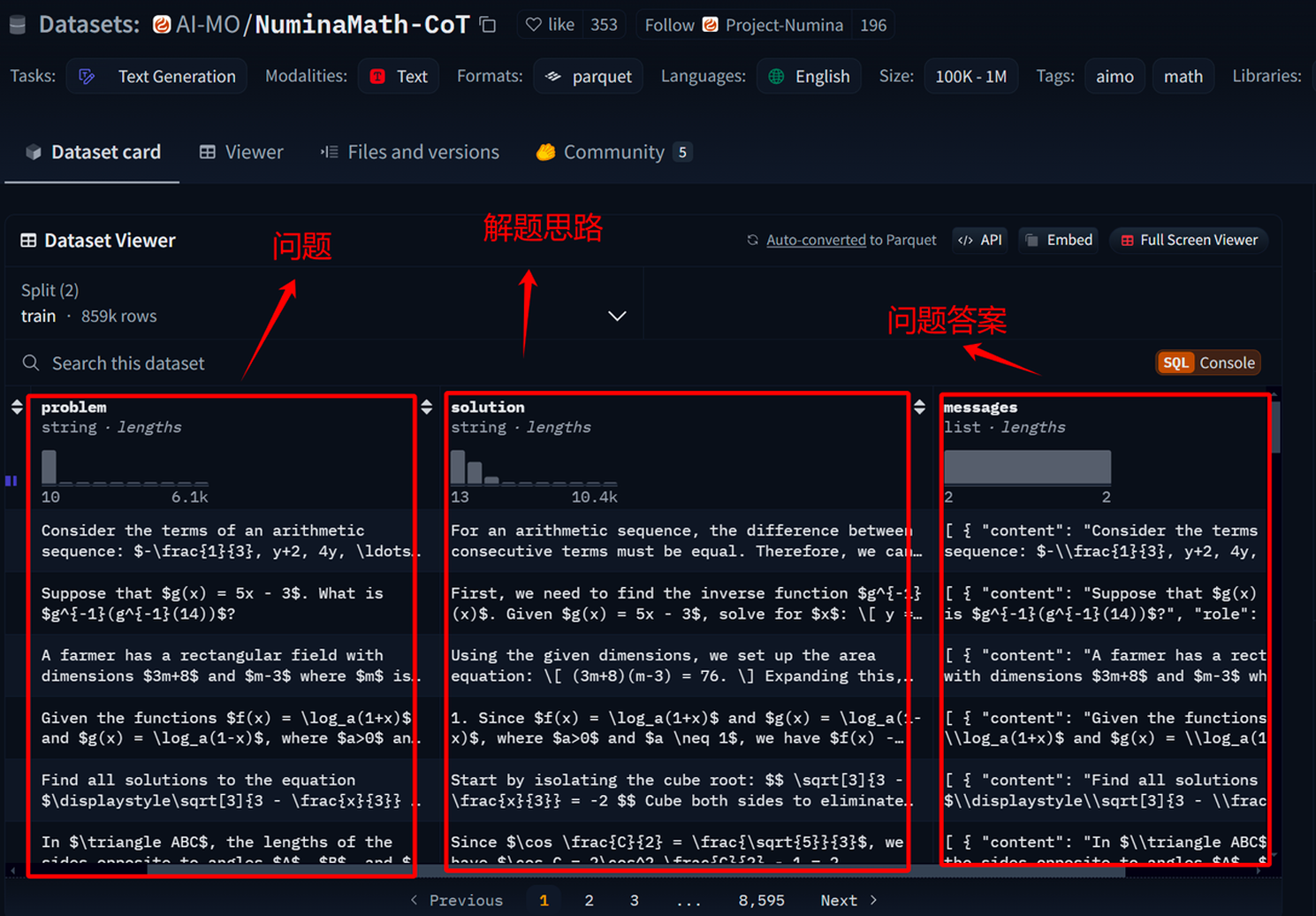Sort by the problem column arrows
This screenshot has width=1316, height=916.
(x=17, y=407)
